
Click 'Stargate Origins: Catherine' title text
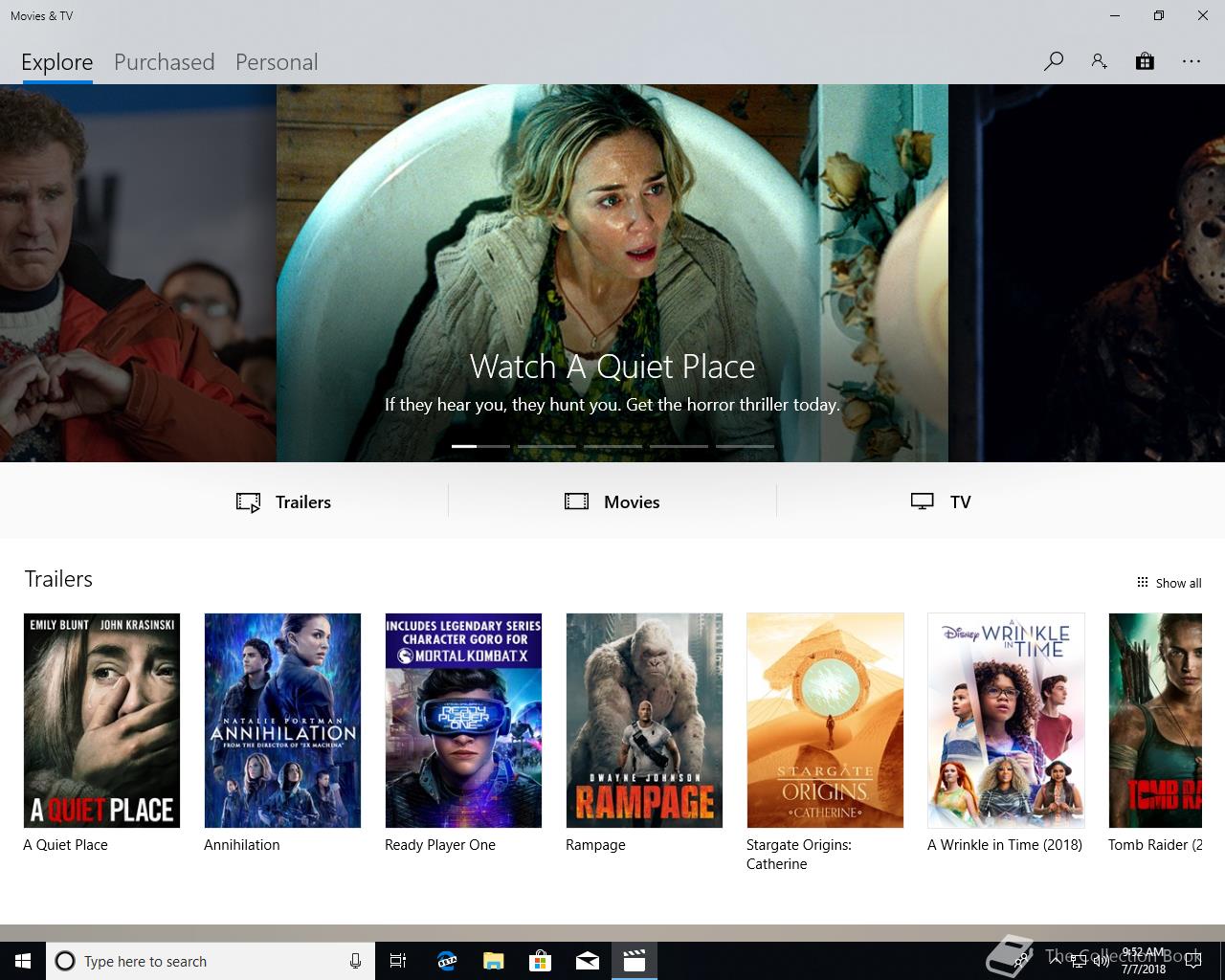pos(799,855)
